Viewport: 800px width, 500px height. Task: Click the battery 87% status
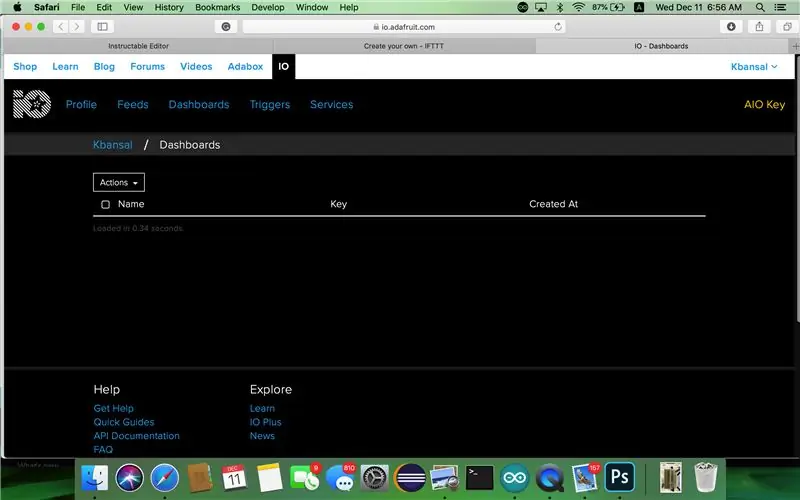(608, 7)
